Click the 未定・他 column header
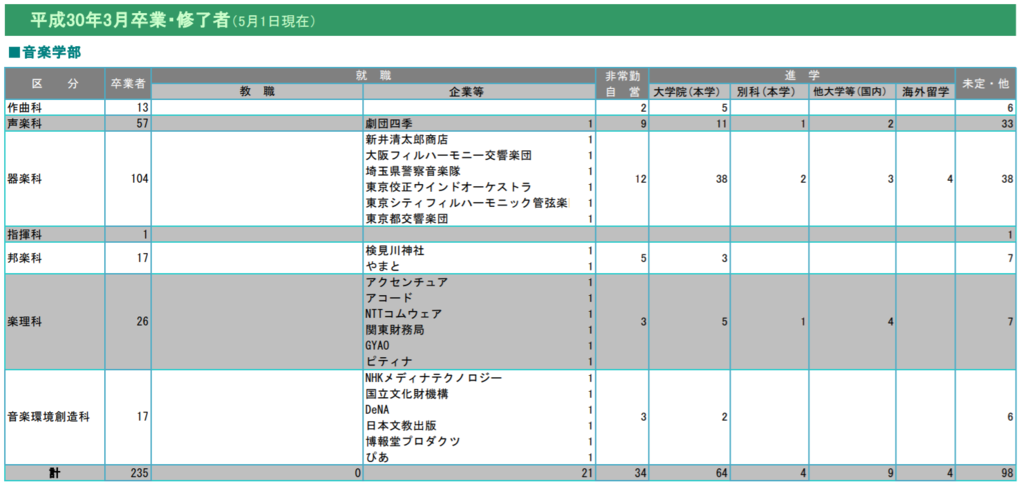 pyautogui.click(x=986, y=84)
